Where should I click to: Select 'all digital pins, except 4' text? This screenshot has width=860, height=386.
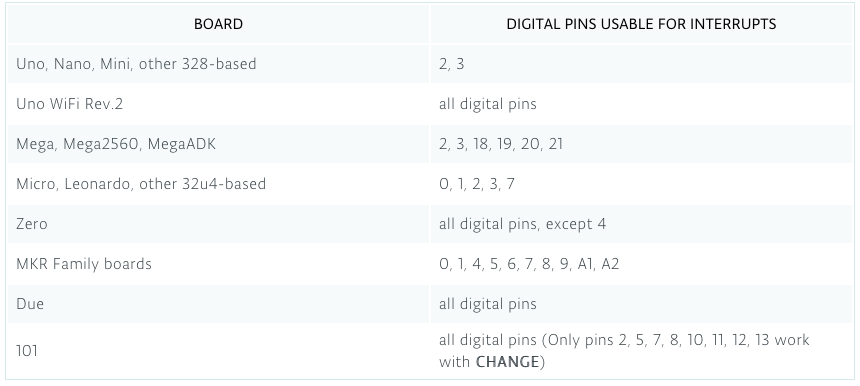522,224
